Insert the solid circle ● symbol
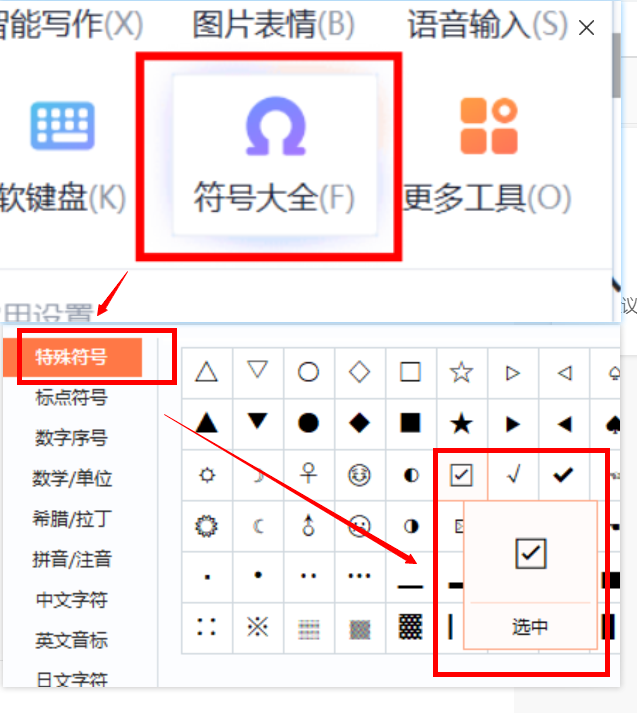The height and width of the screenshot is (713, 637). (309, 424)
